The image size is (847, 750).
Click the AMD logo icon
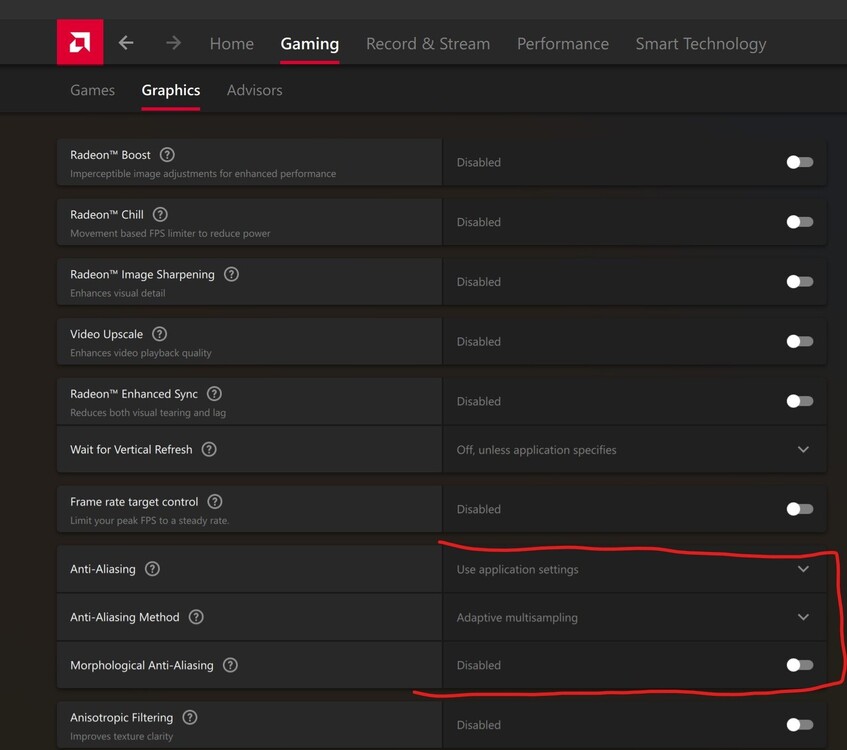(x=80, y=43)
